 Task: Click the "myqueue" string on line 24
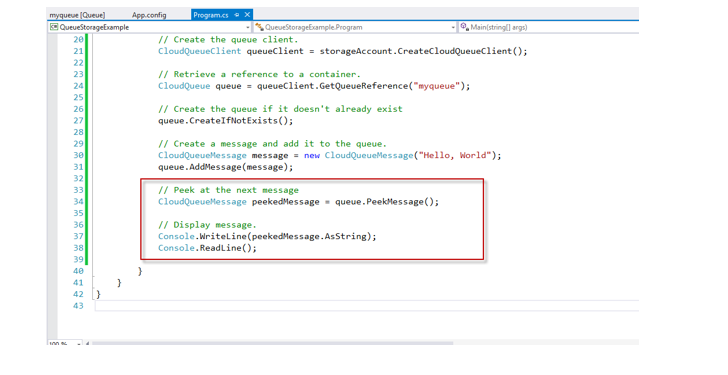(437, 86)
